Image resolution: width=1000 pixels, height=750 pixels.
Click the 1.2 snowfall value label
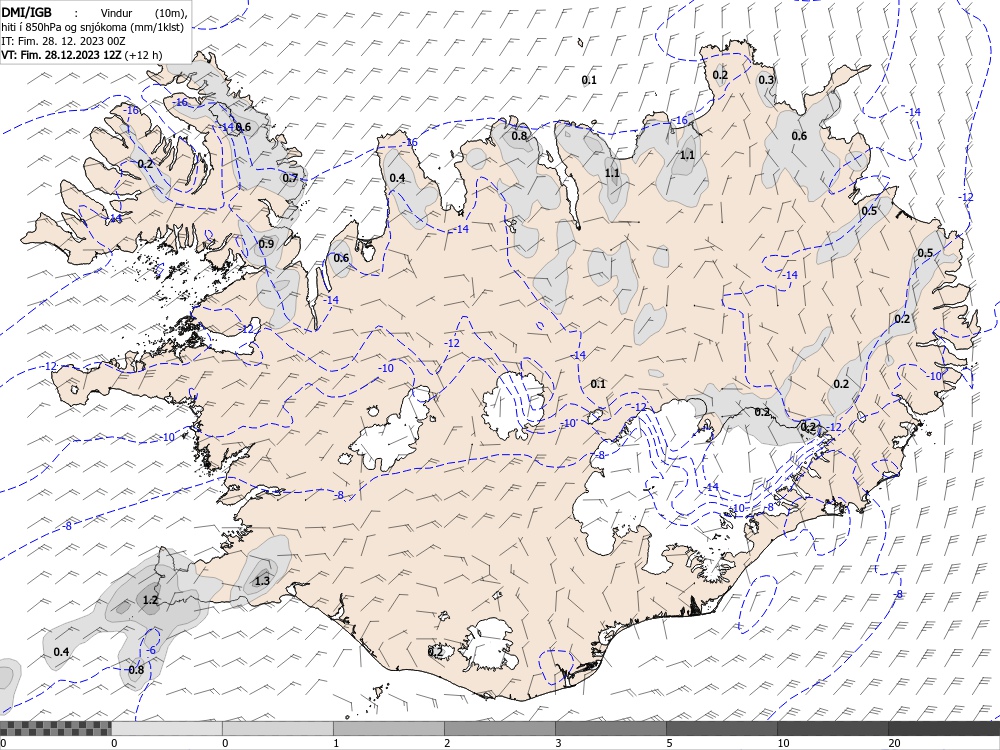point(150,599)
